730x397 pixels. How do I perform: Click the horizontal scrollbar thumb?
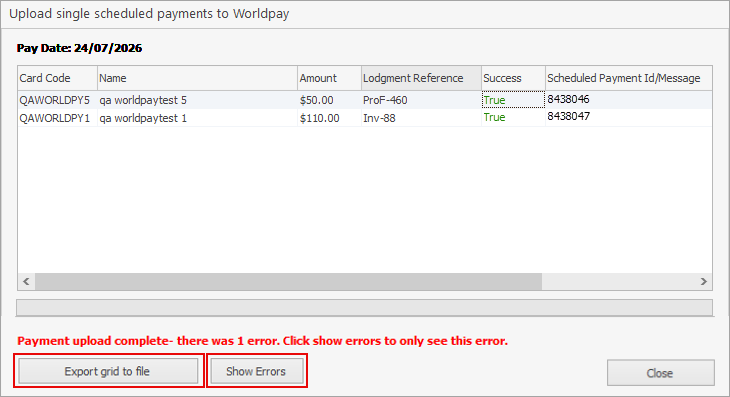coord(289,281)
